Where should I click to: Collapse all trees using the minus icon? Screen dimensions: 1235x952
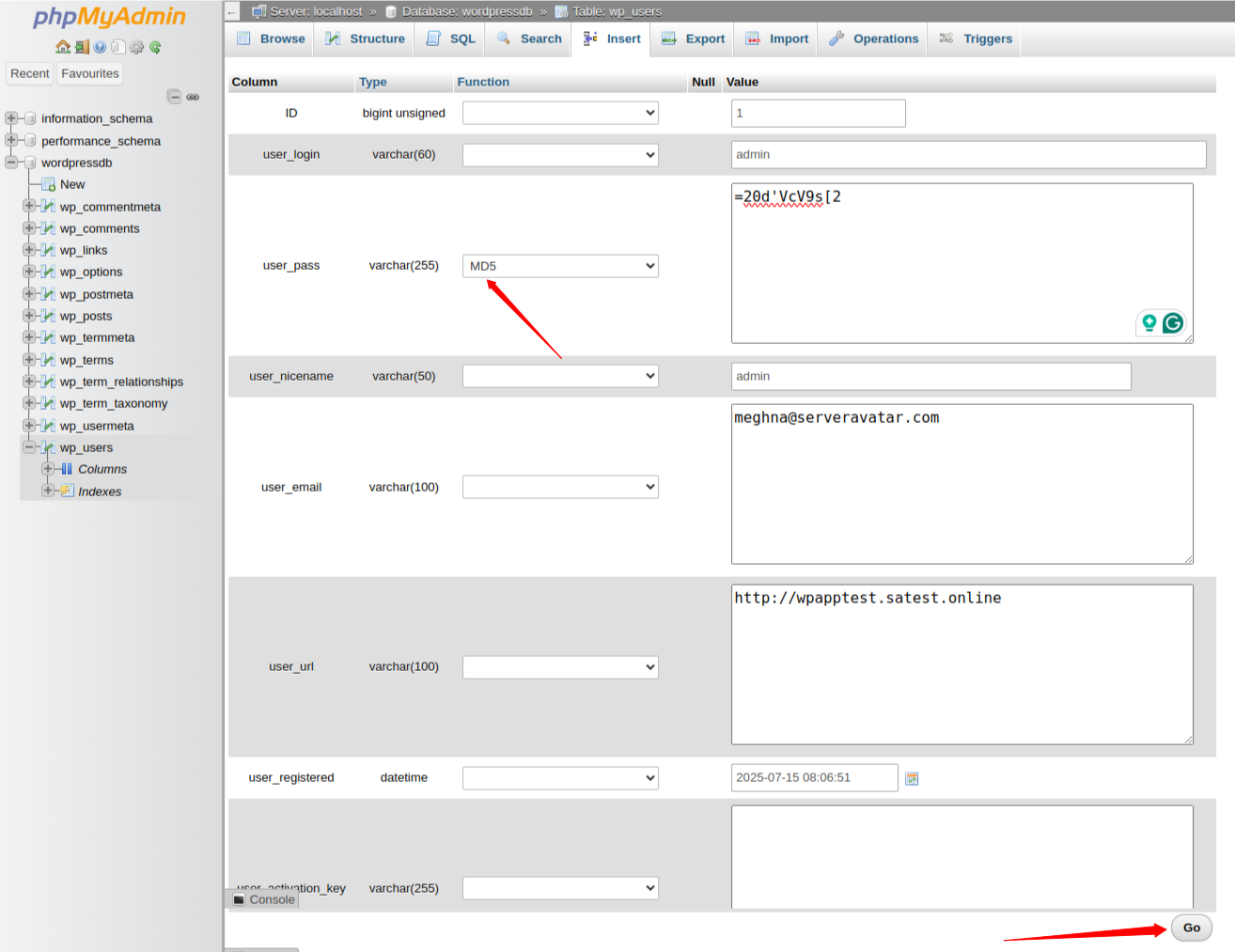pos(175,96)
